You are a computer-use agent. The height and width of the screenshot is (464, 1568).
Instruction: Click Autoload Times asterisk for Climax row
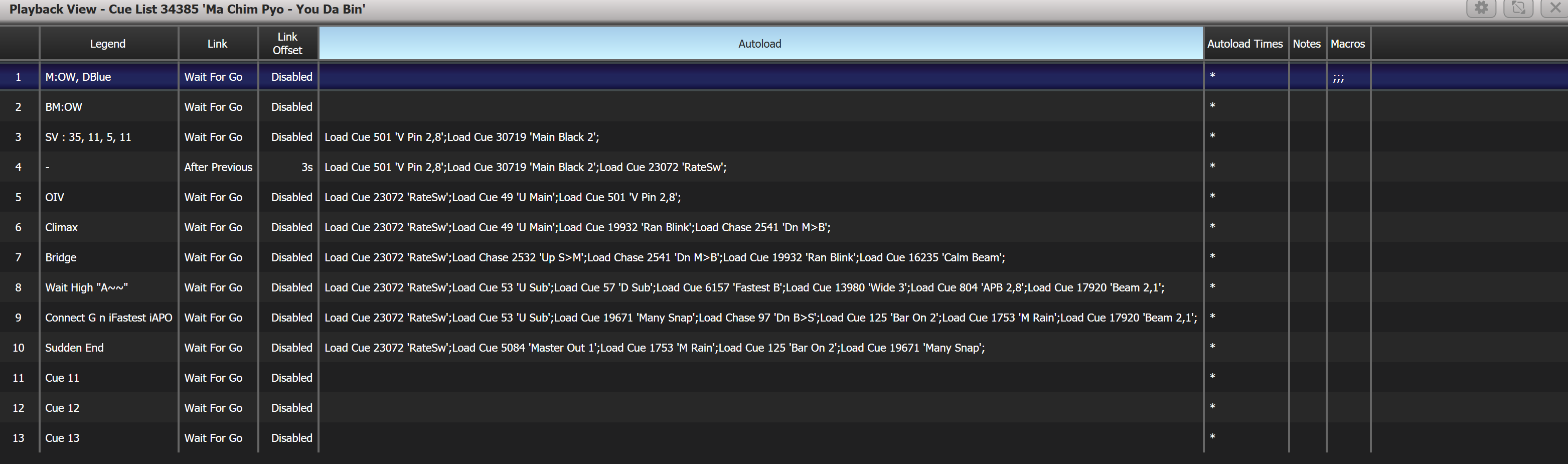(x=1246, y=227)
